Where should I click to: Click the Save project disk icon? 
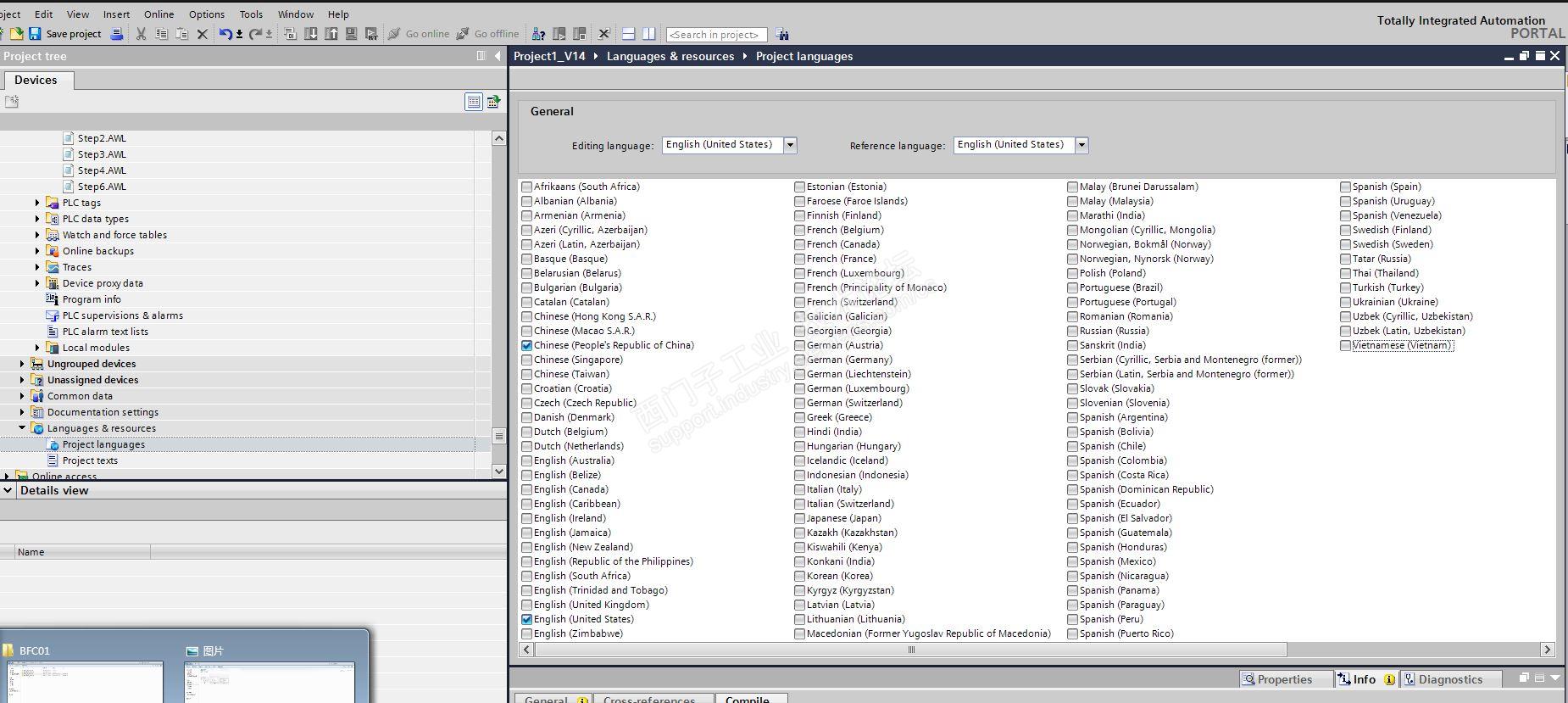point(35,34)
